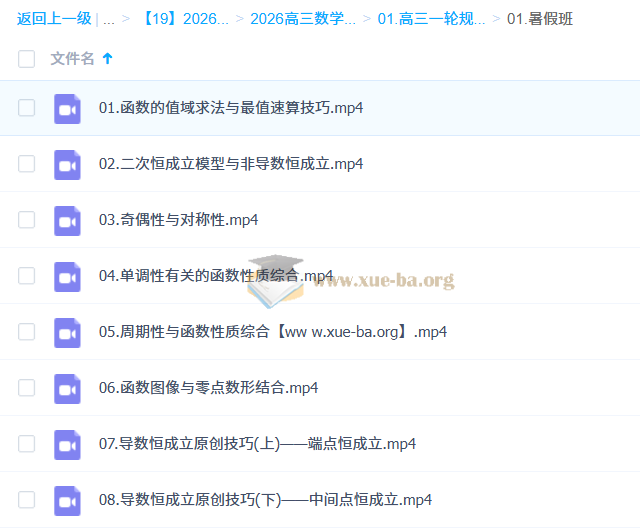Click video icon for 02.二次恒成立模型与非导数恒成立.mp4
The image size is (640, 529).
pyautogui.click(x=67, y=164)
